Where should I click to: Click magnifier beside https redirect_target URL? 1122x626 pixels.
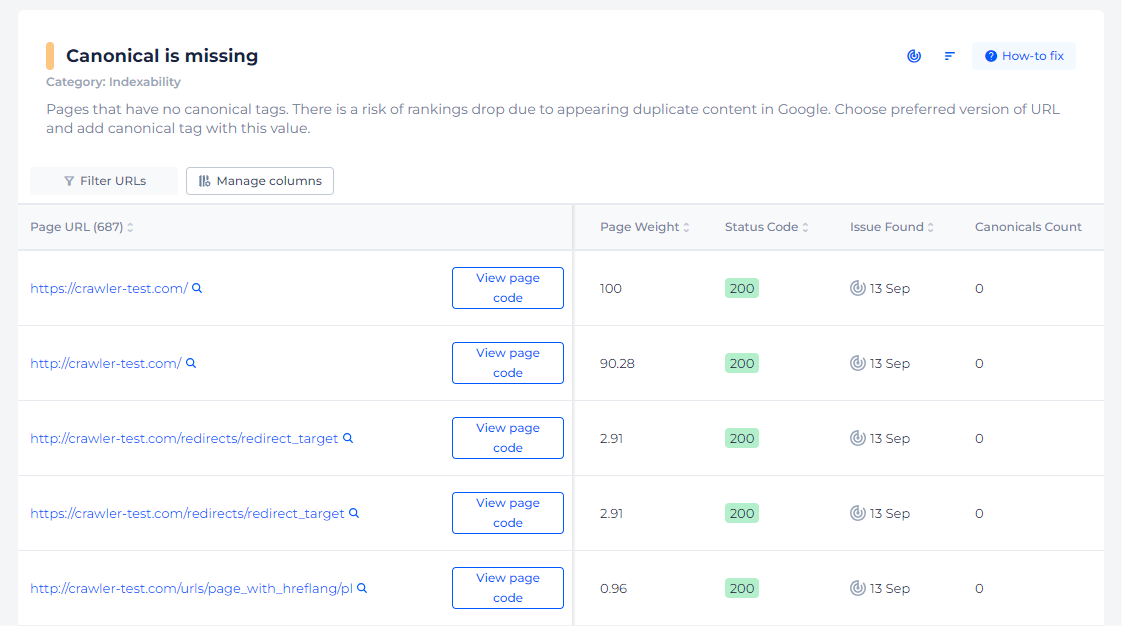[x=353, y=513]
